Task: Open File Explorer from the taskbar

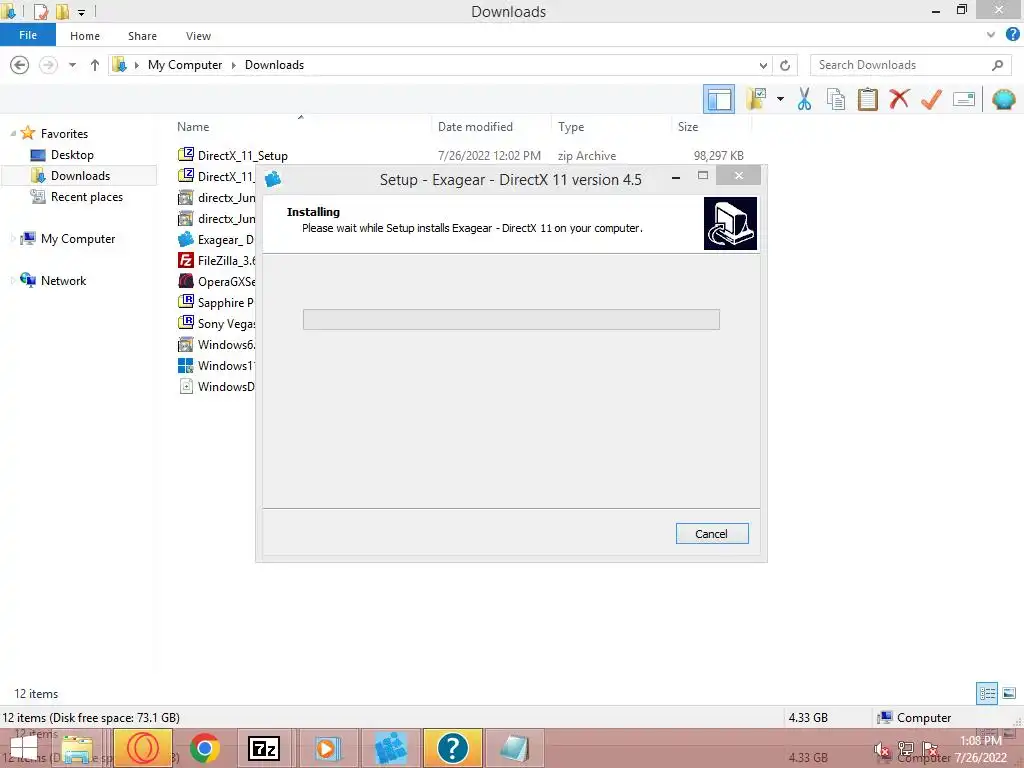Action: coord(76,748)
